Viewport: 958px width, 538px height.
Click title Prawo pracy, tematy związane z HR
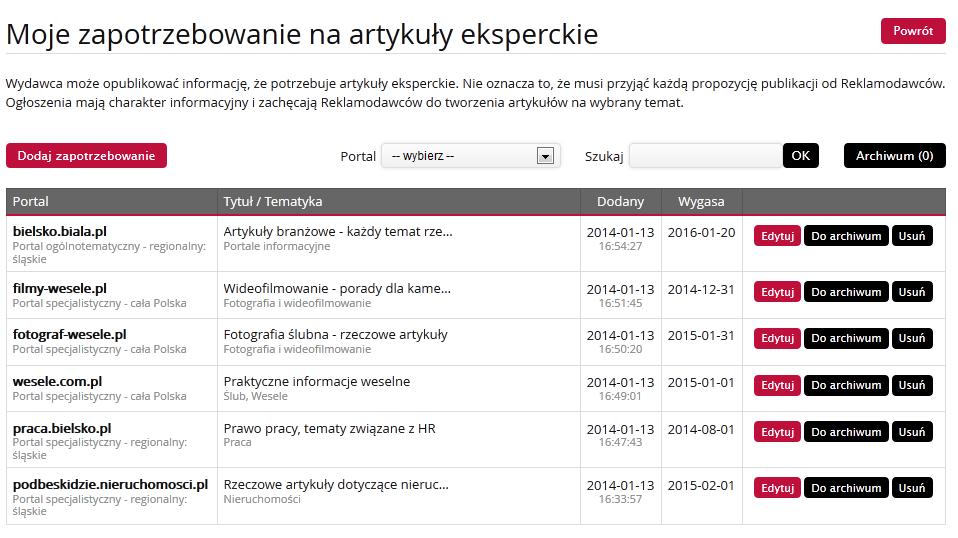329,429
